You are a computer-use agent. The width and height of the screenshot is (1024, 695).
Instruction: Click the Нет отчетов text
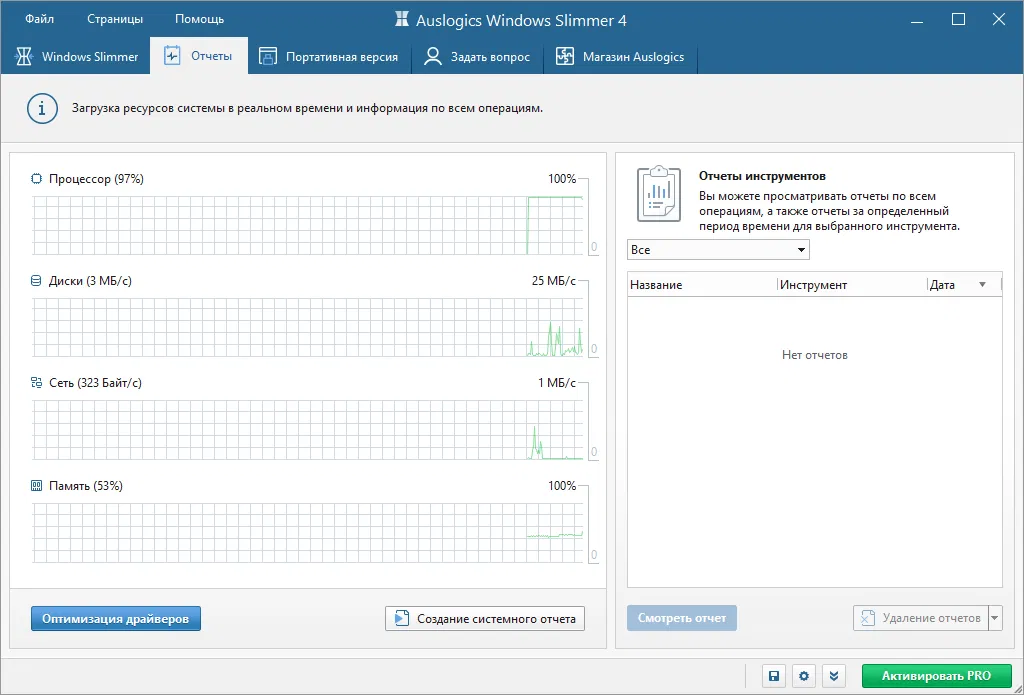tap(814, 355)
